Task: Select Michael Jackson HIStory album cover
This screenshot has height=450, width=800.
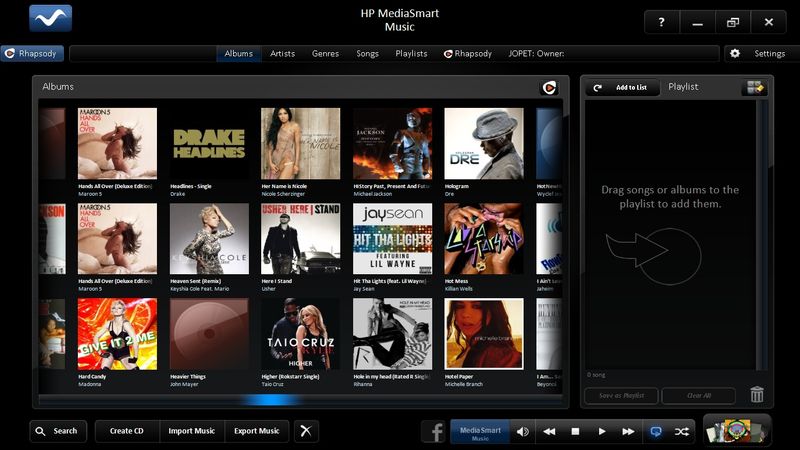Action: (x=392, y=143)
